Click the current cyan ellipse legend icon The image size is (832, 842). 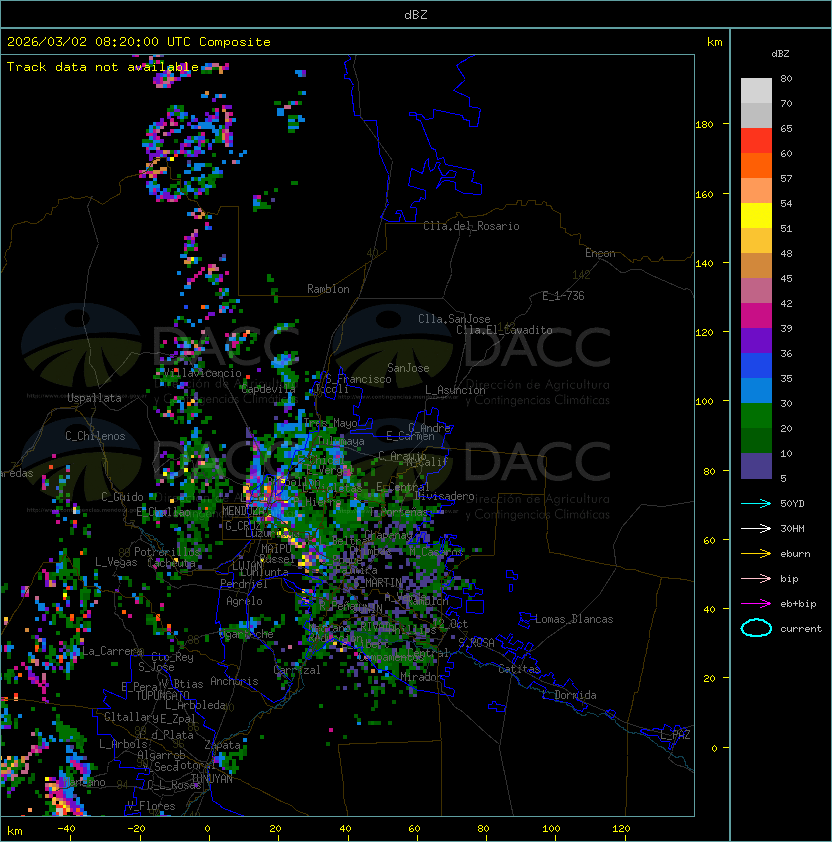(x=756, y=628)
